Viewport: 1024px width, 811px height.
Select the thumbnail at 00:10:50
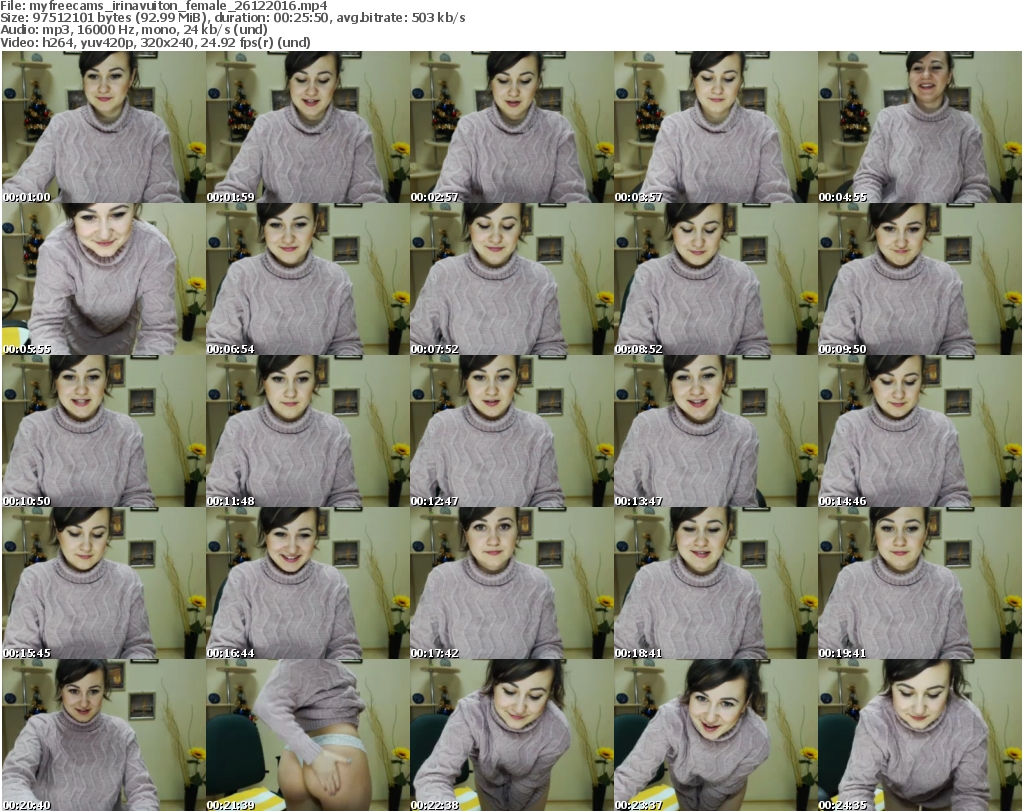[104, 432]
